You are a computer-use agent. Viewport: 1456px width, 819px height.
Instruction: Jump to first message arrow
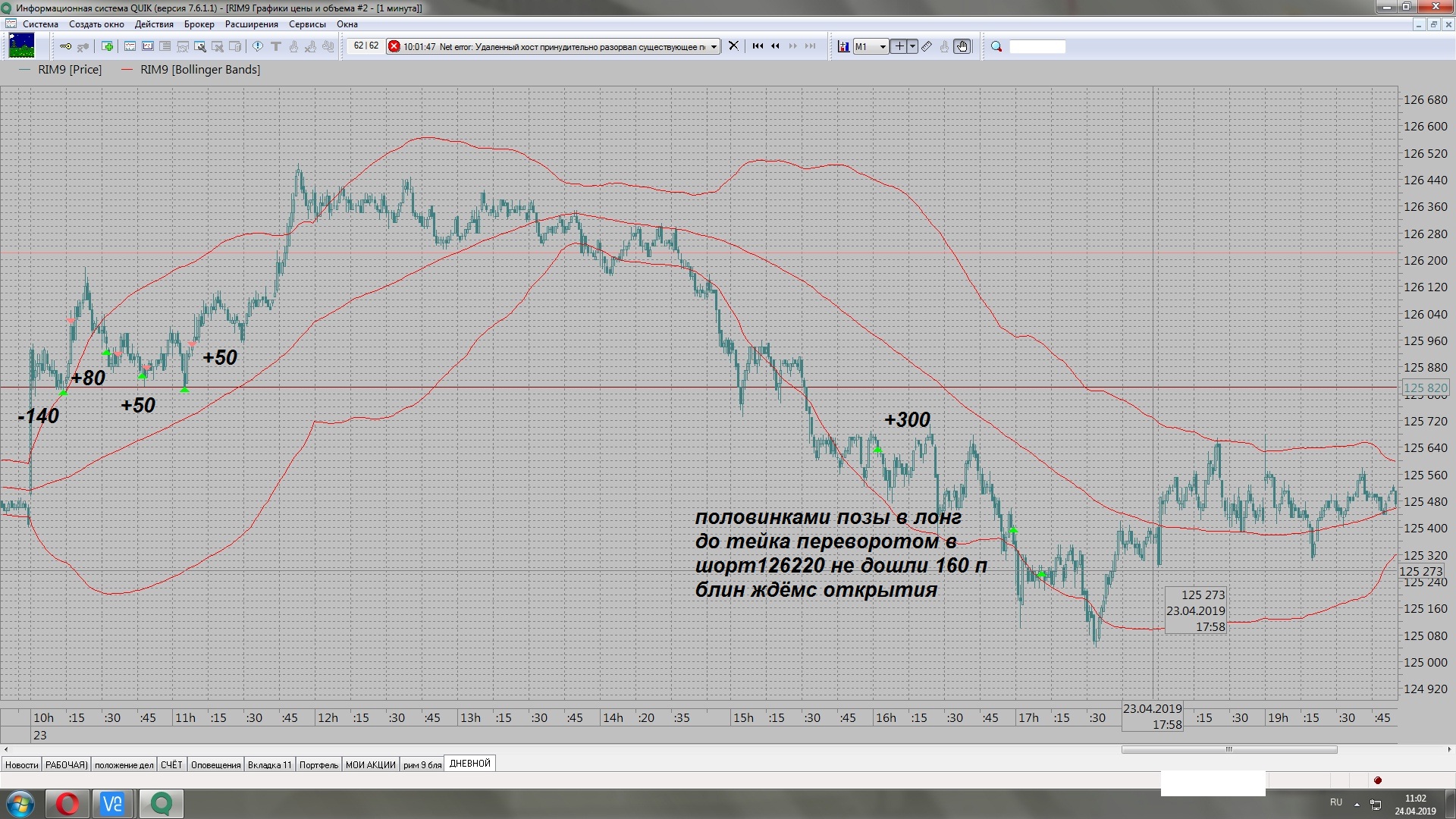point(758,46)
